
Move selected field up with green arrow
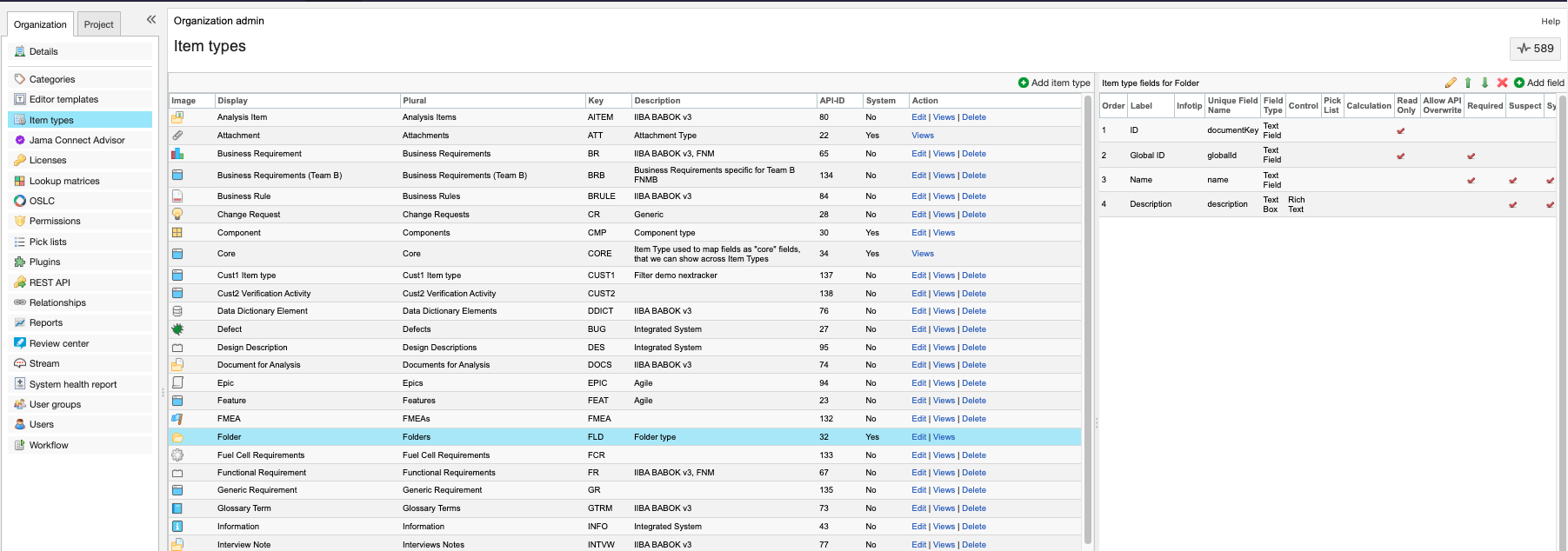pyautogui.click(x=1468, y=83)
